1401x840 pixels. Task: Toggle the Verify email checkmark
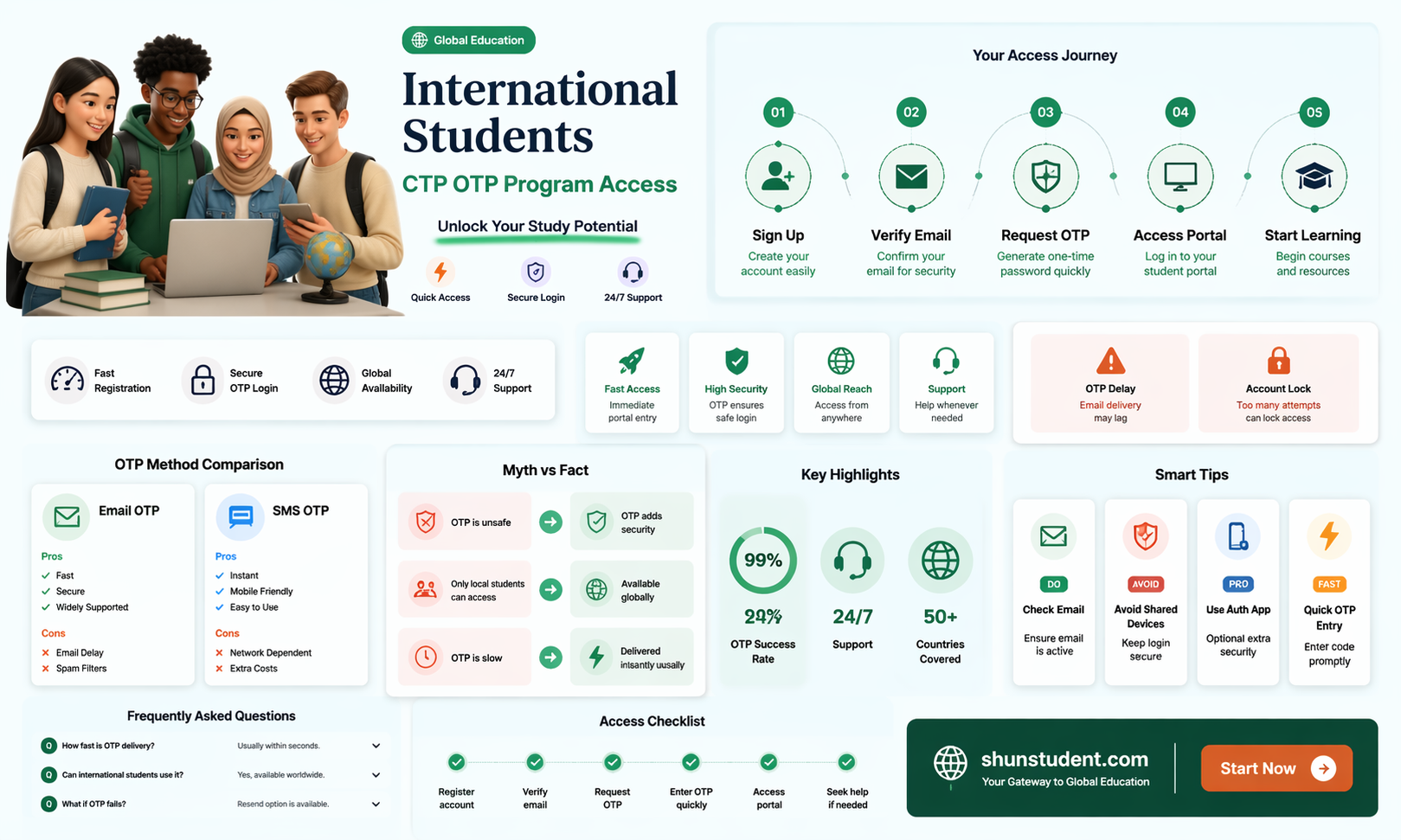(535, 762)
